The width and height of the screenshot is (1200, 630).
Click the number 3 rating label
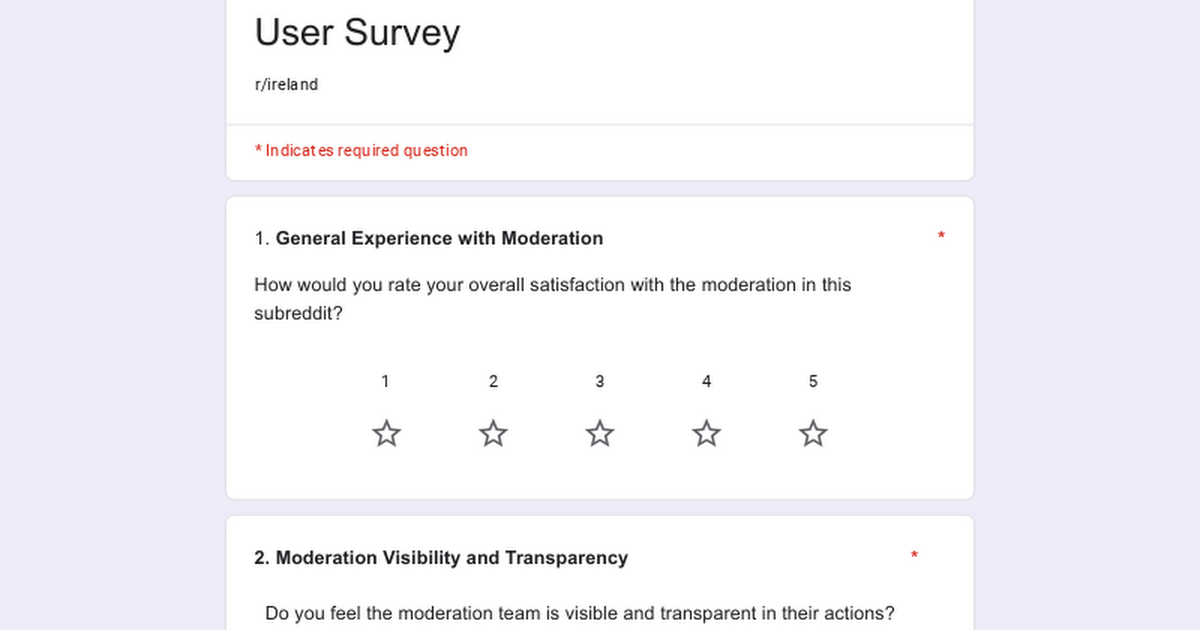[600, 381]
